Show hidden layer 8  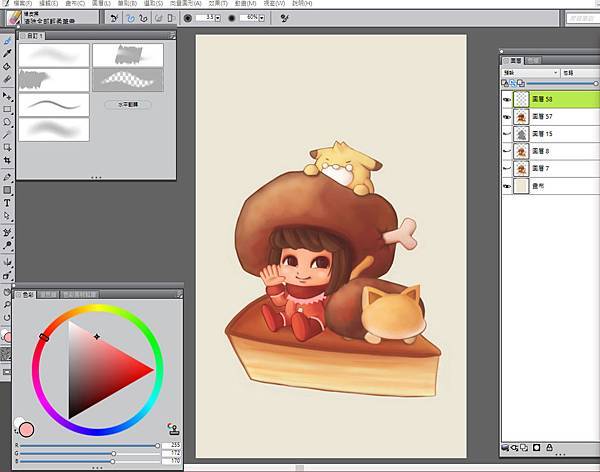click(x=507, y=151)
